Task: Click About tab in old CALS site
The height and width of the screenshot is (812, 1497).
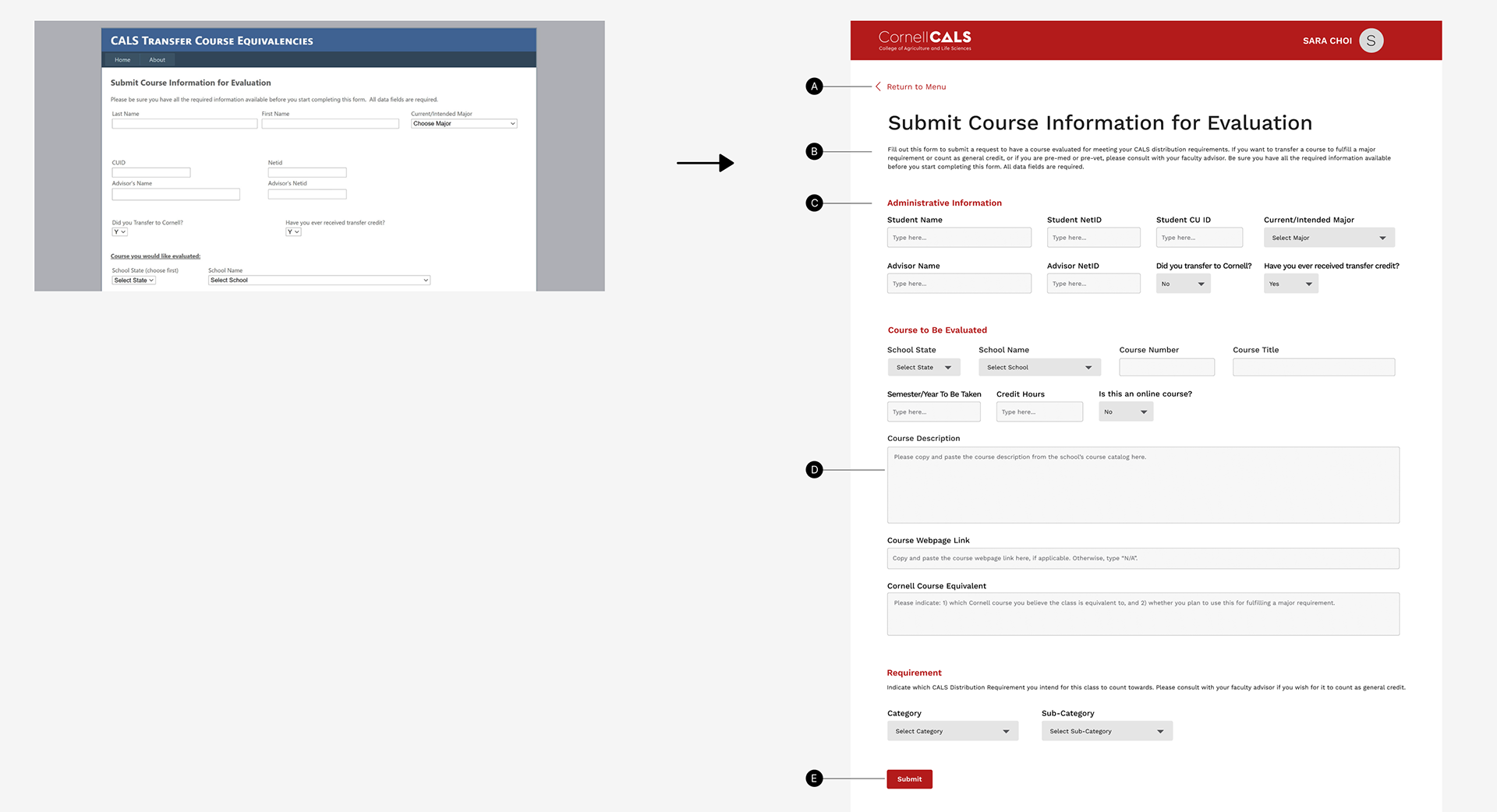Action: click(157, 60)
